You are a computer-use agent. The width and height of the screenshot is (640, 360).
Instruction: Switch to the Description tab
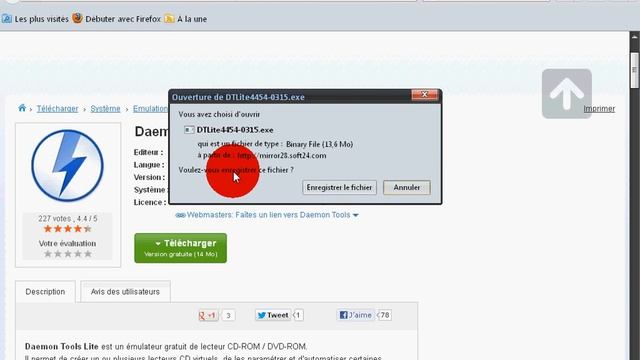point(45,292)
